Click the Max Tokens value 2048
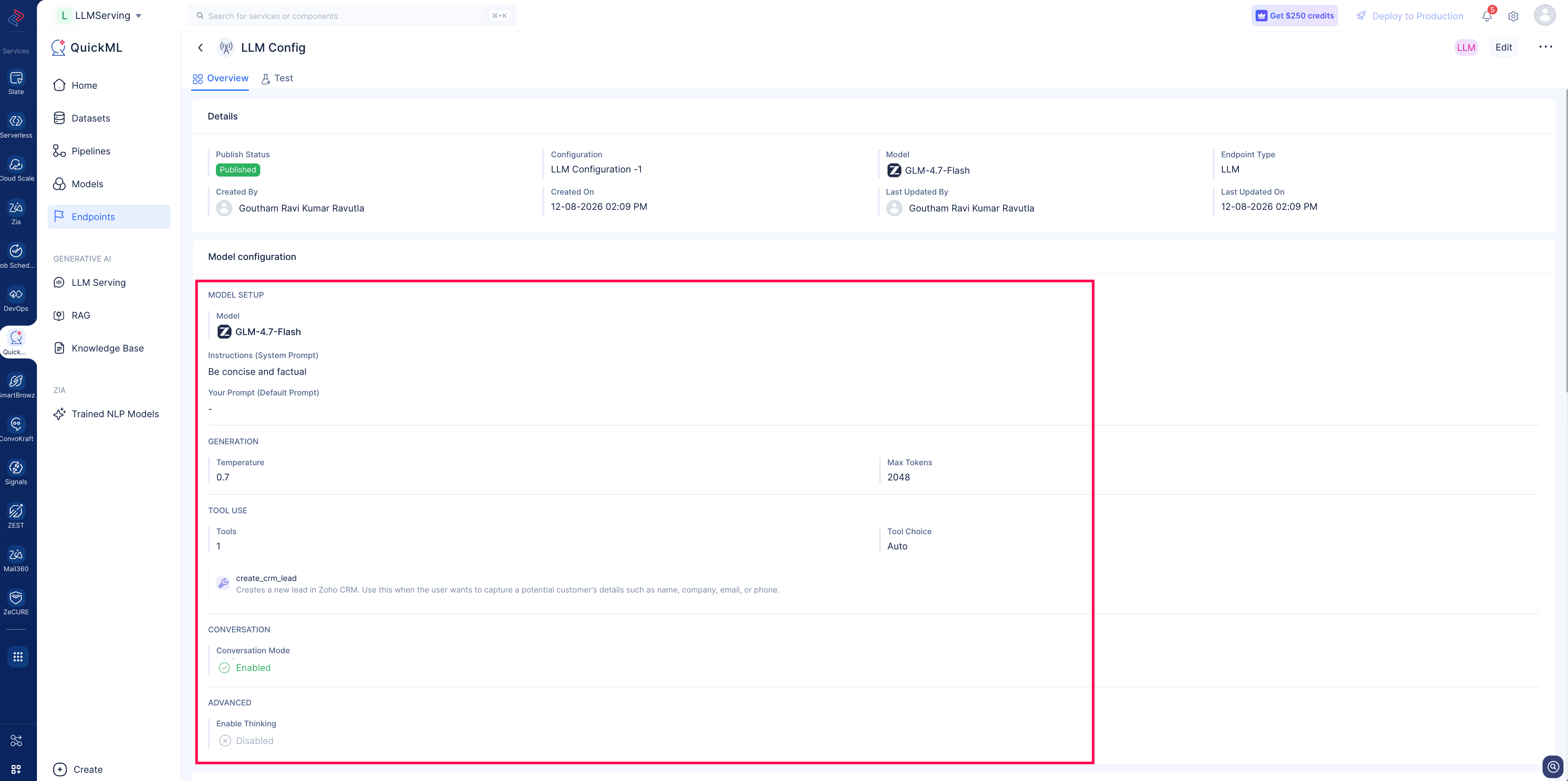 899,477
